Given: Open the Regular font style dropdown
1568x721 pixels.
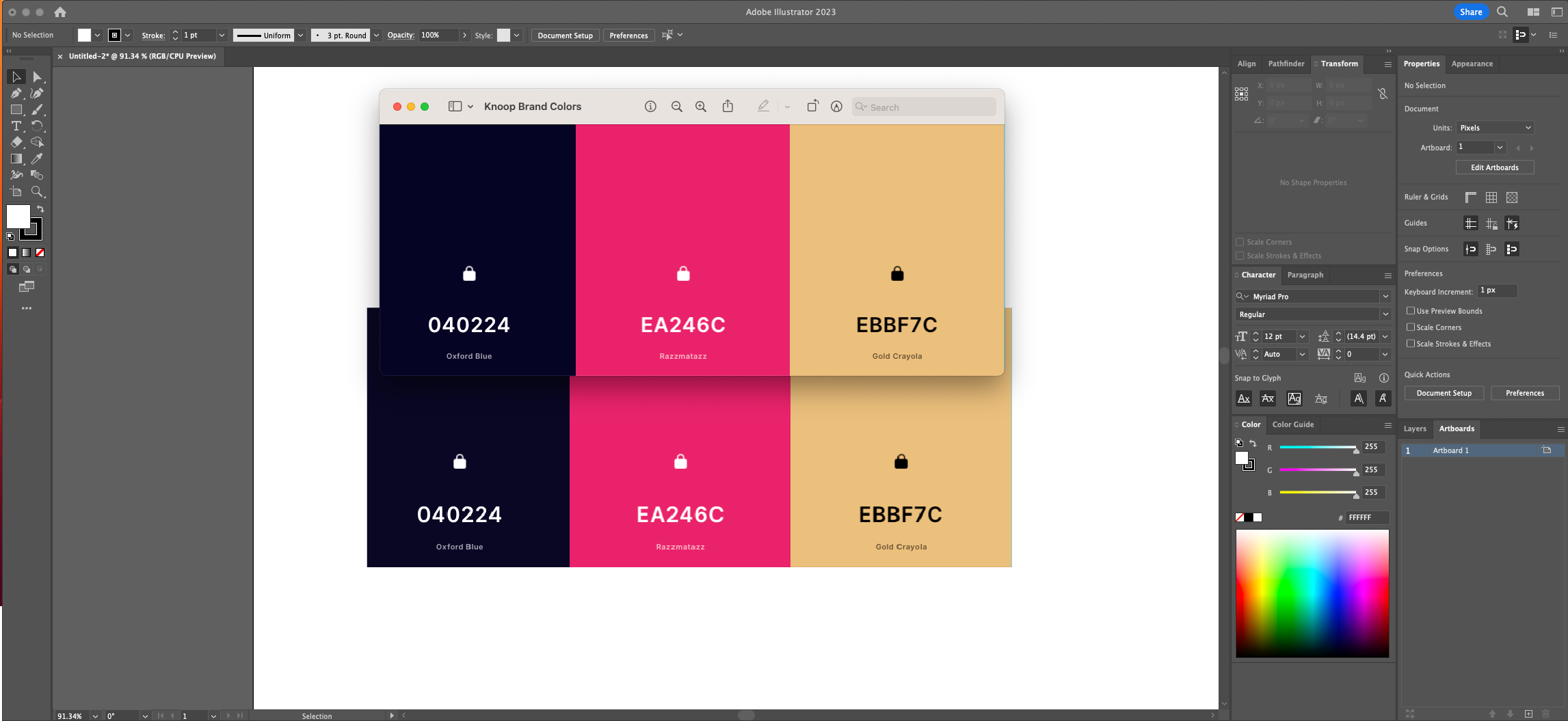Looking at the screenshot, I should pyautogui.click(x=1385, y=314).
